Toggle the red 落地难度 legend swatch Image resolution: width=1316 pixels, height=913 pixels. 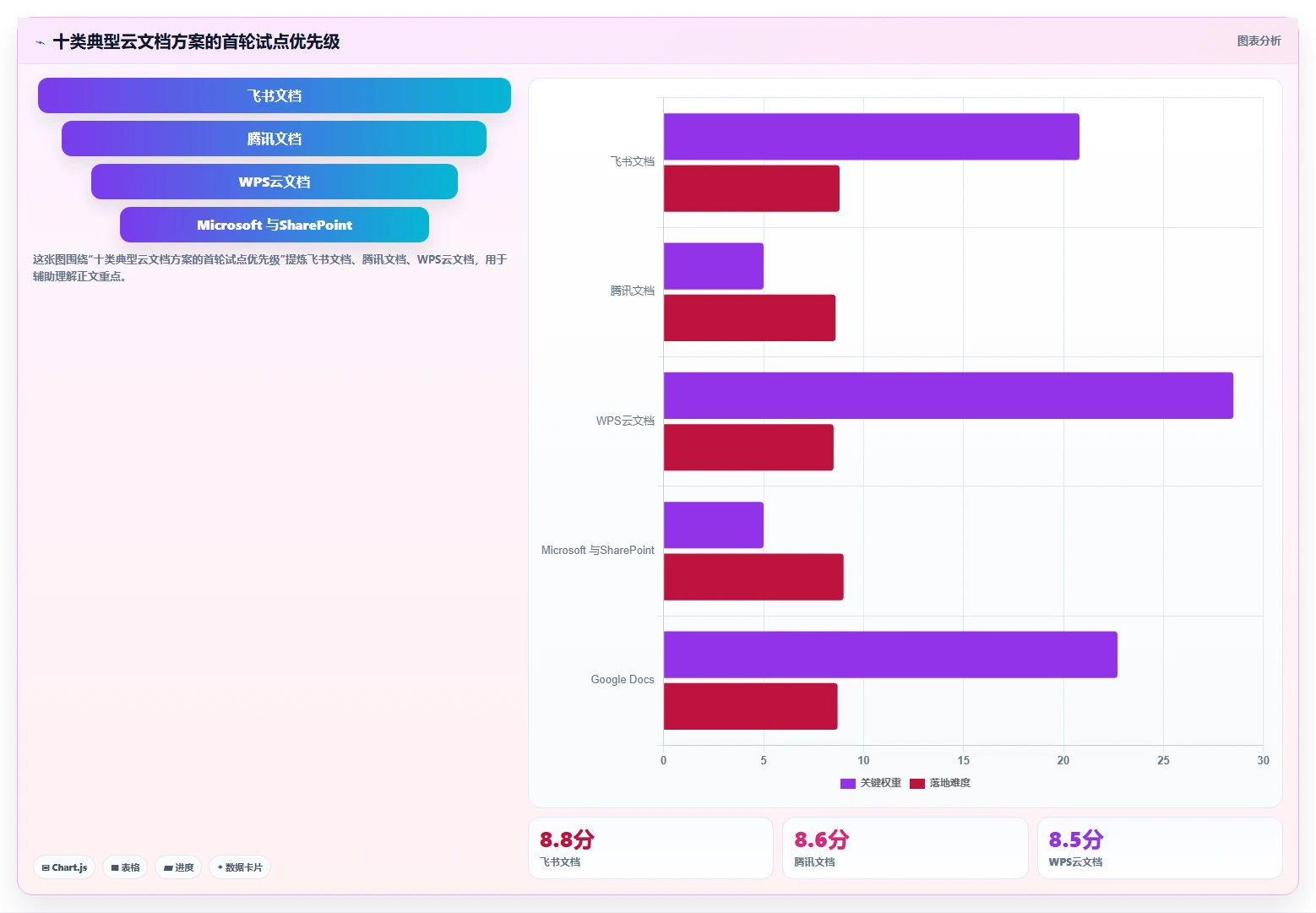(917, 783)
